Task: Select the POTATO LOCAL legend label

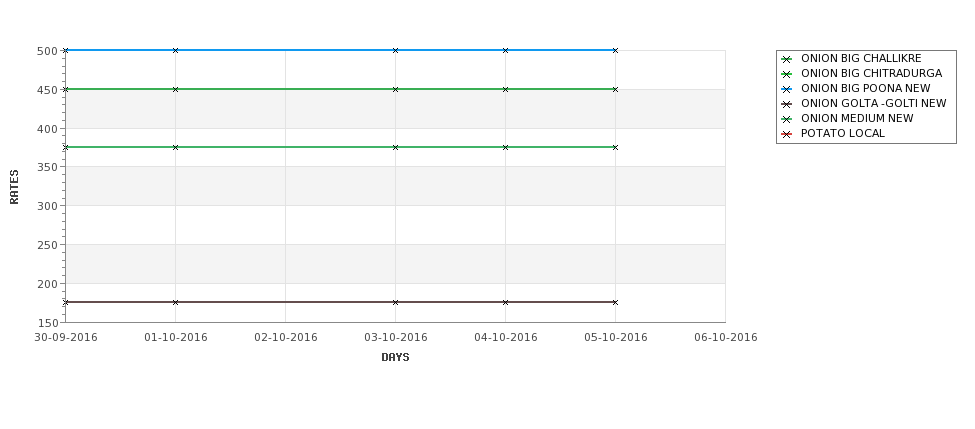Action: [x=843, y=134]
